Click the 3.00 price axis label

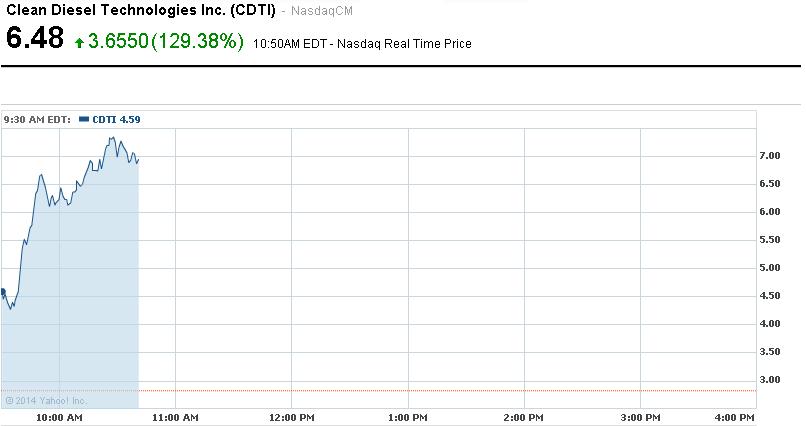770,380
